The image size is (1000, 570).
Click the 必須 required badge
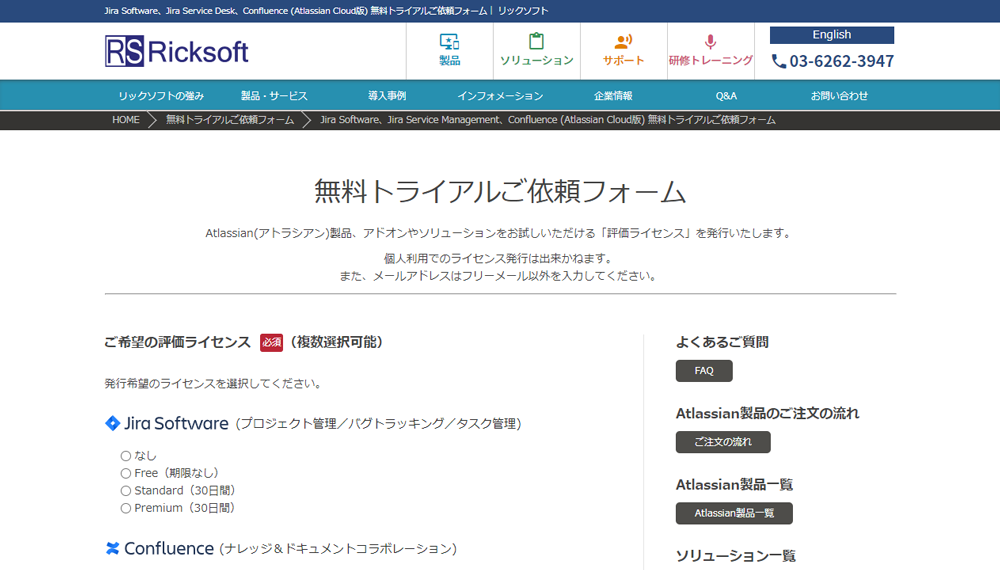pos(271,342)
